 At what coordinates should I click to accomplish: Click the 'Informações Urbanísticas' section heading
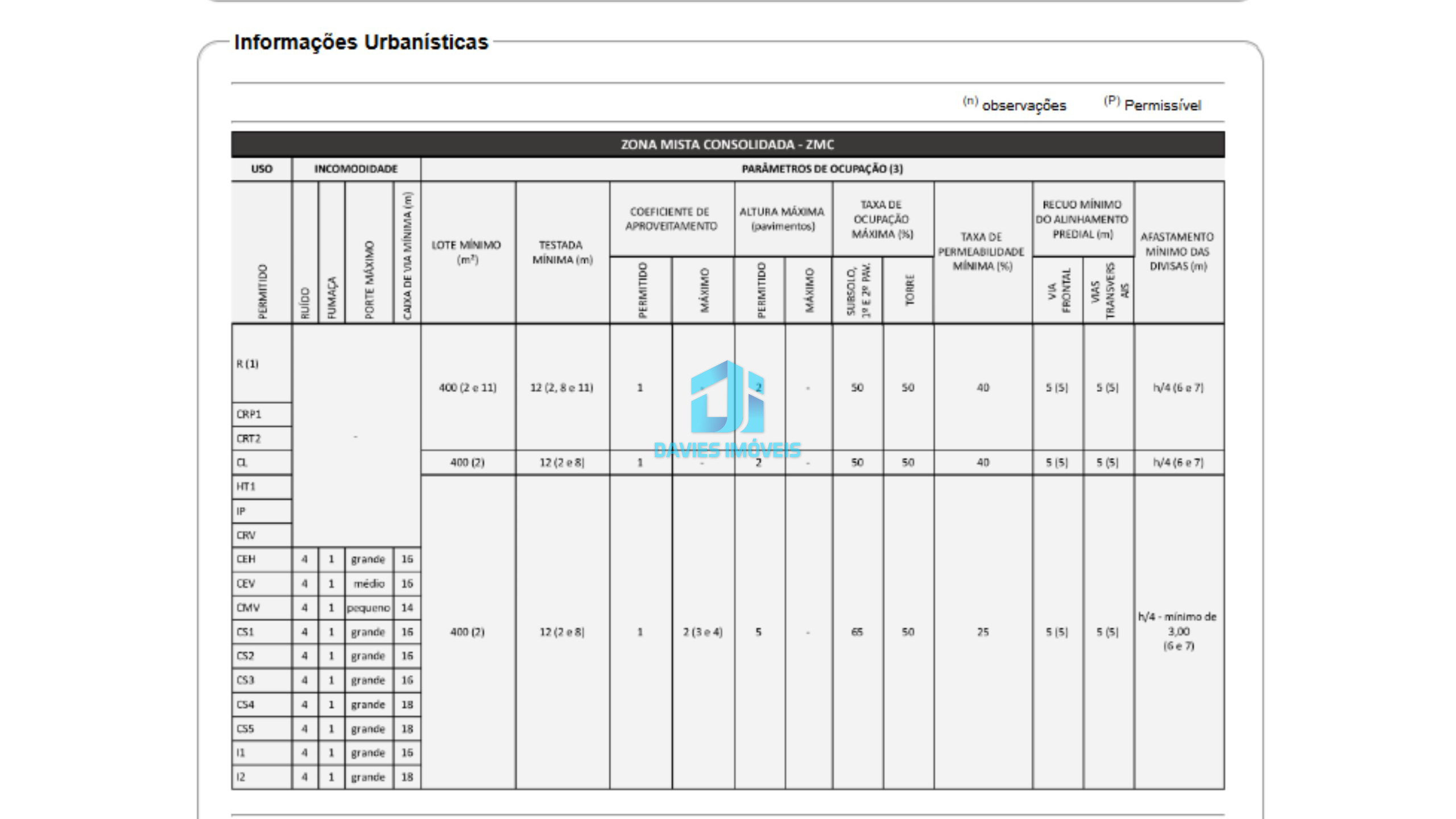pyautogui.click(x=361, y=43)
